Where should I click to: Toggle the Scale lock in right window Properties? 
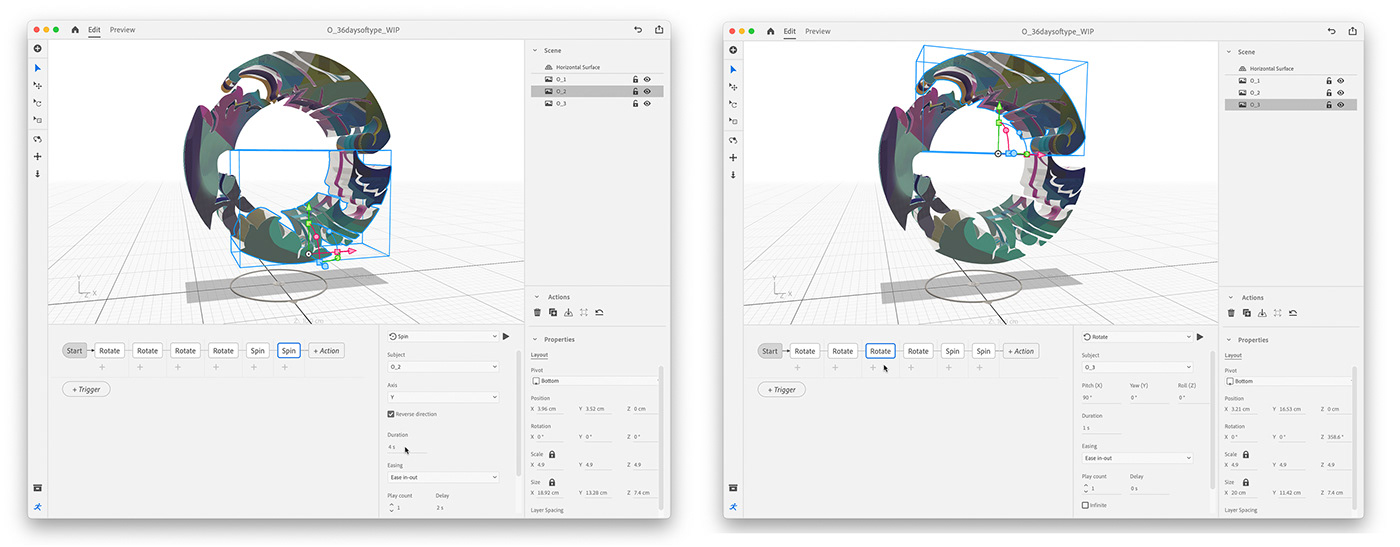[x=1246, y=455]
